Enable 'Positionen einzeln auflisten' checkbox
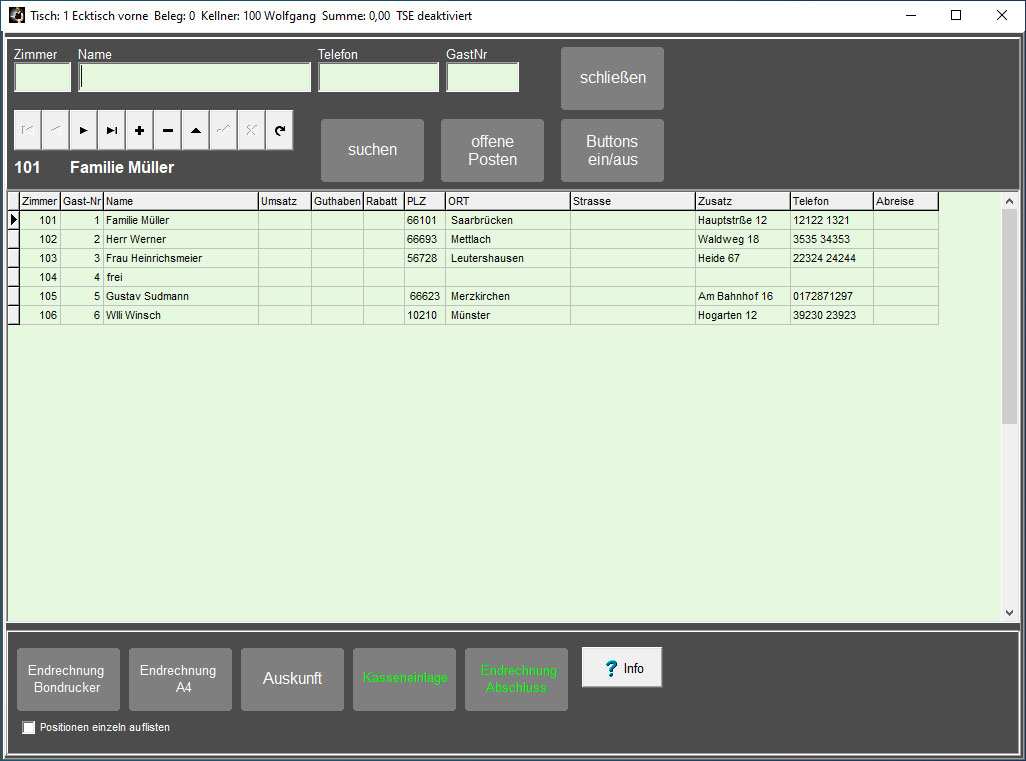Image resolution: width=1026 pixels, height=761 pixels. pyautogui.click(x=29, y=728)
